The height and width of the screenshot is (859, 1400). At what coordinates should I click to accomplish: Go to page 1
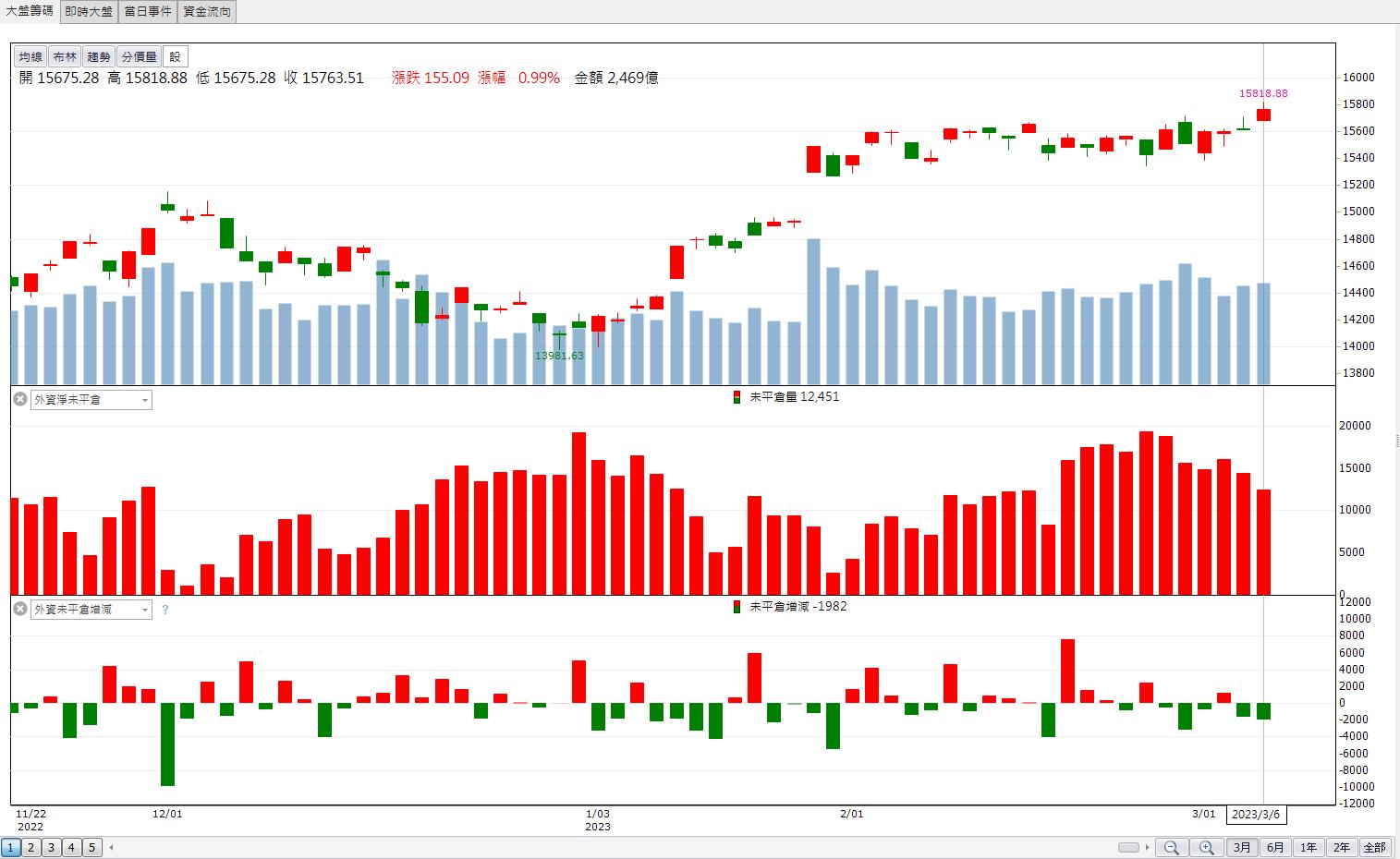coord(10,847)
